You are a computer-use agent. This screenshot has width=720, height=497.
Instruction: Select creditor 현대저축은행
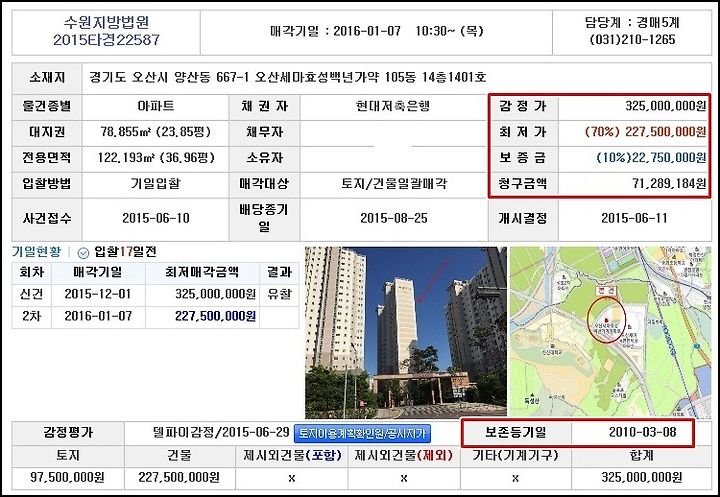tap(393, 106)
